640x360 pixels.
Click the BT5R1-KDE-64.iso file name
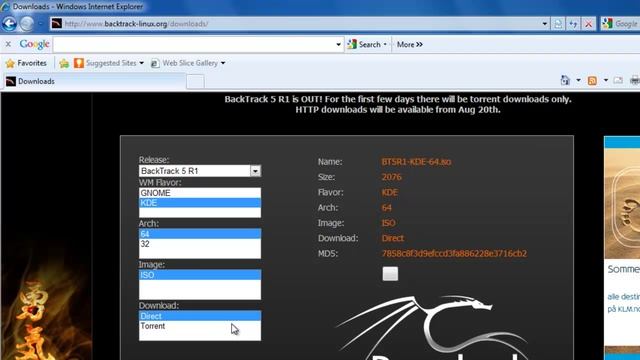416,162
